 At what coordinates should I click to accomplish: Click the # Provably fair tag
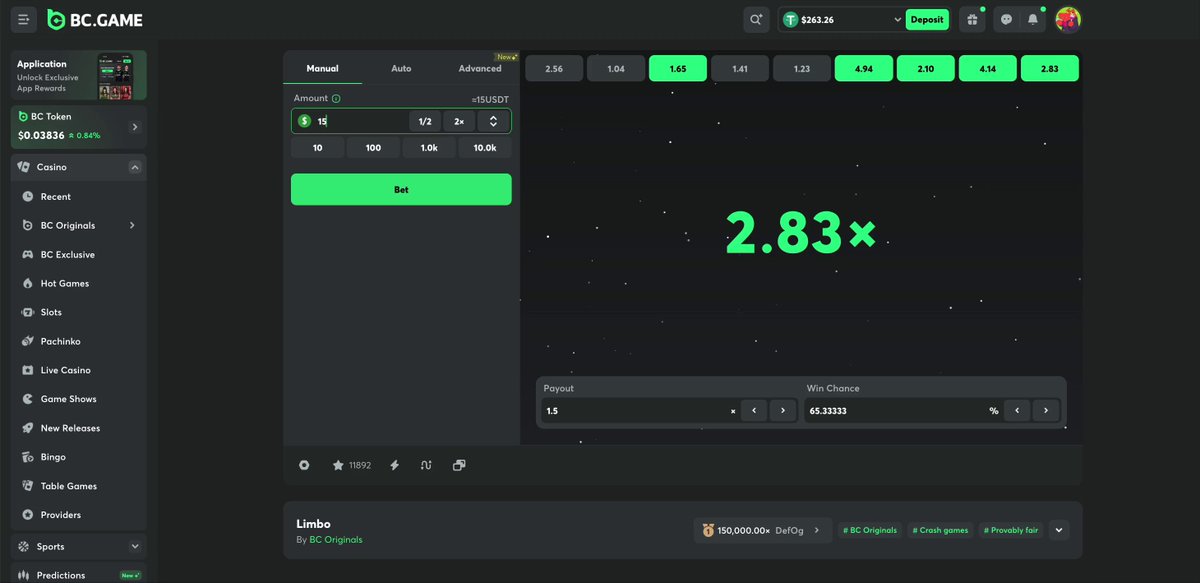tap(1010, 530)
